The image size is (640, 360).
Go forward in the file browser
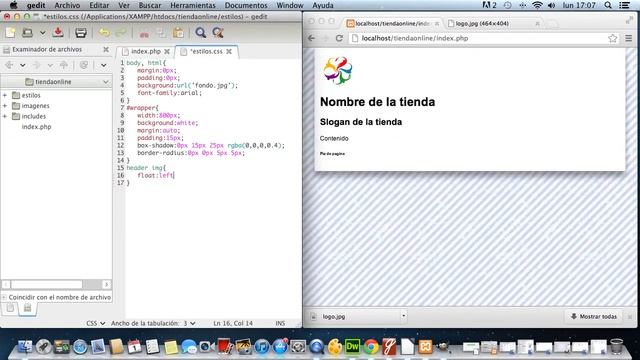[x=37, y=65]
